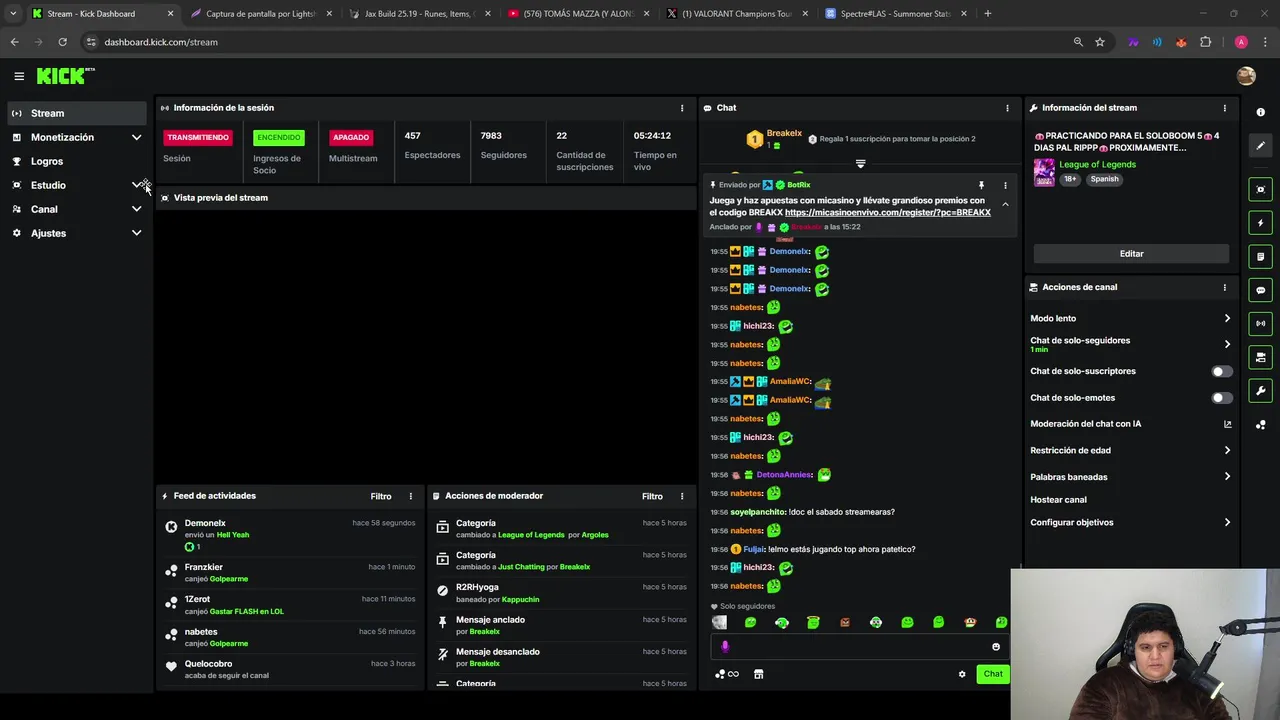Toggle the chat bubble widget in right rail
Viewport: 1280px width, 720px height.
tap(1260, 290)
